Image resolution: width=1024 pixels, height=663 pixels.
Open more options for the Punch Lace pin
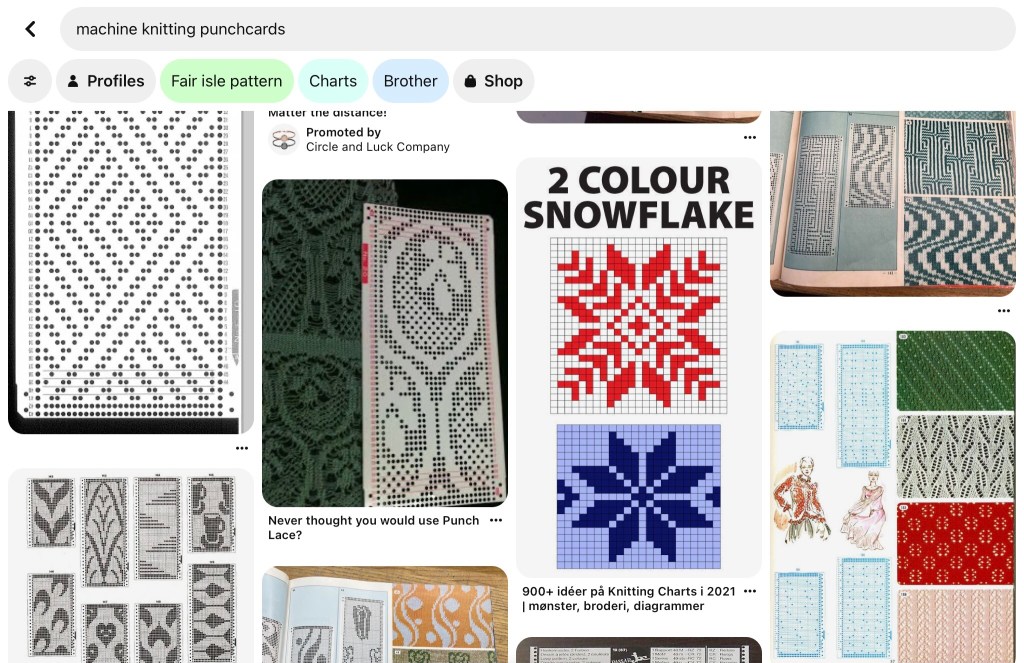(496, 521)
